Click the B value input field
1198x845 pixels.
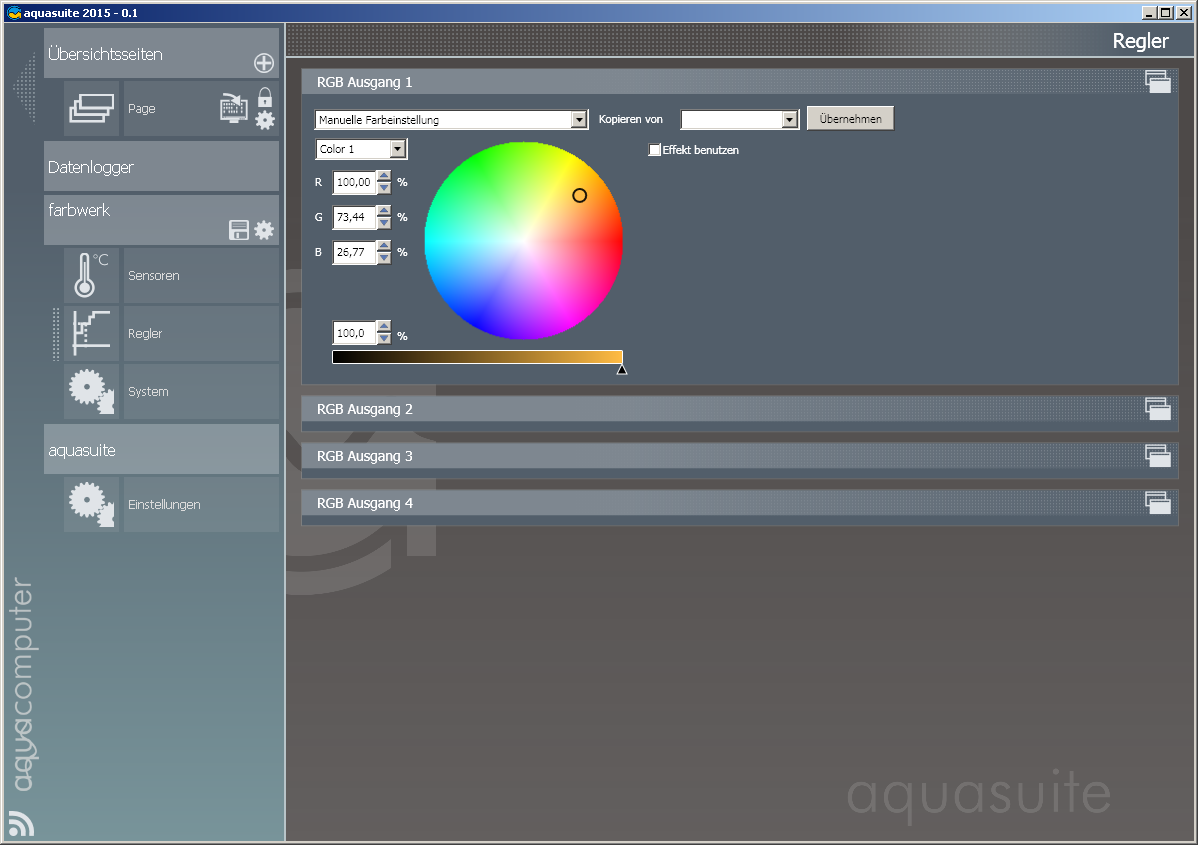pyautogui.click(x=355, y=252)
